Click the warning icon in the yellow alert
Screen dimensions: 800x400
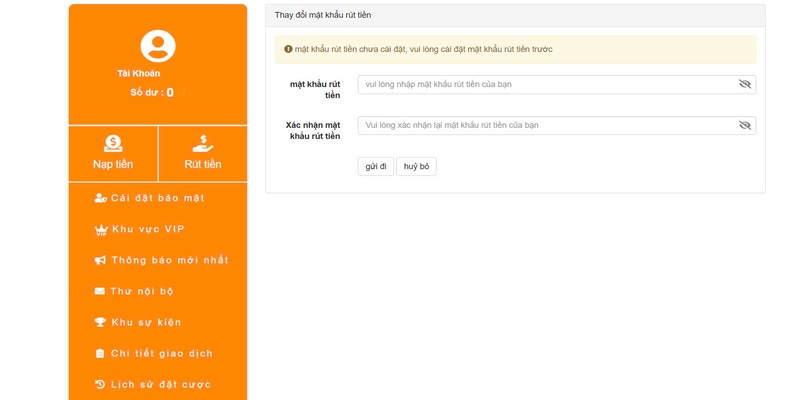point(288,49)
